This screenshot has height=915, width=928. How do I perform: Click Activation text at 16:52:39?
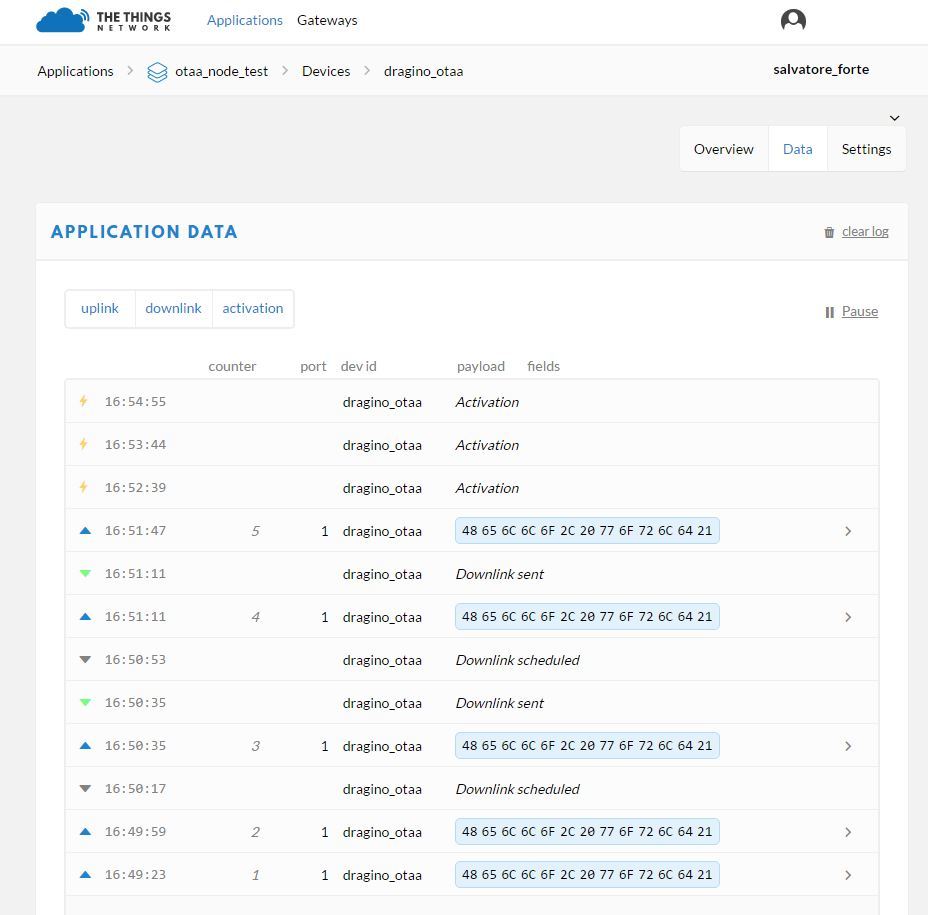tap(487, 488)
